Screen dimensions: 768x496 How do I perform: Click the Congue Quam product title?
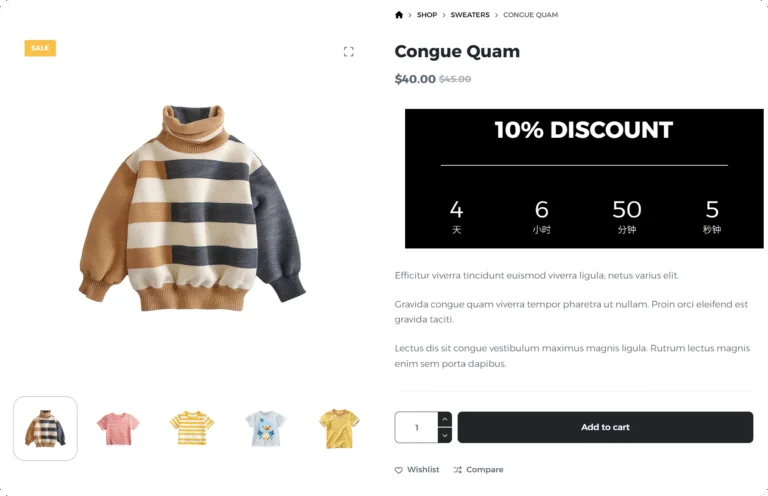[x=457, y=52]
